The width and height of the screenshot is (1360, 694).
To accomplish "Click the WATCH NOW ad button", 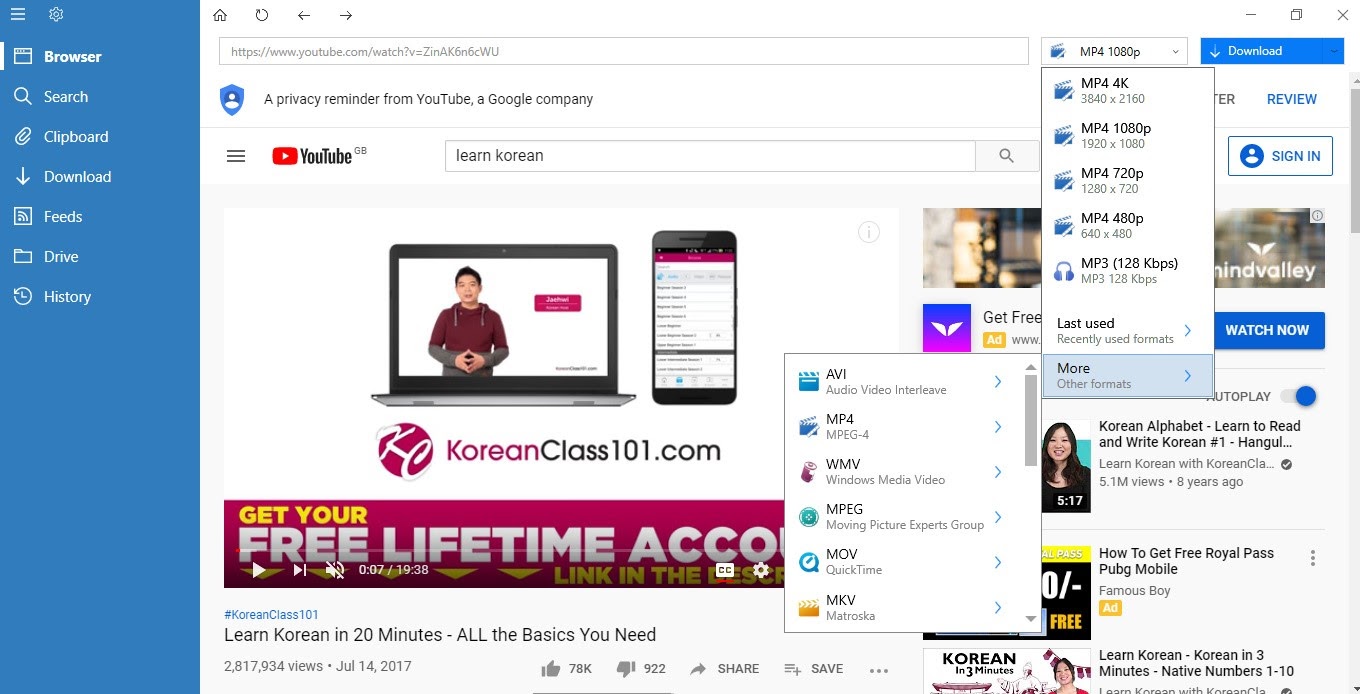I will [1267, 330].
